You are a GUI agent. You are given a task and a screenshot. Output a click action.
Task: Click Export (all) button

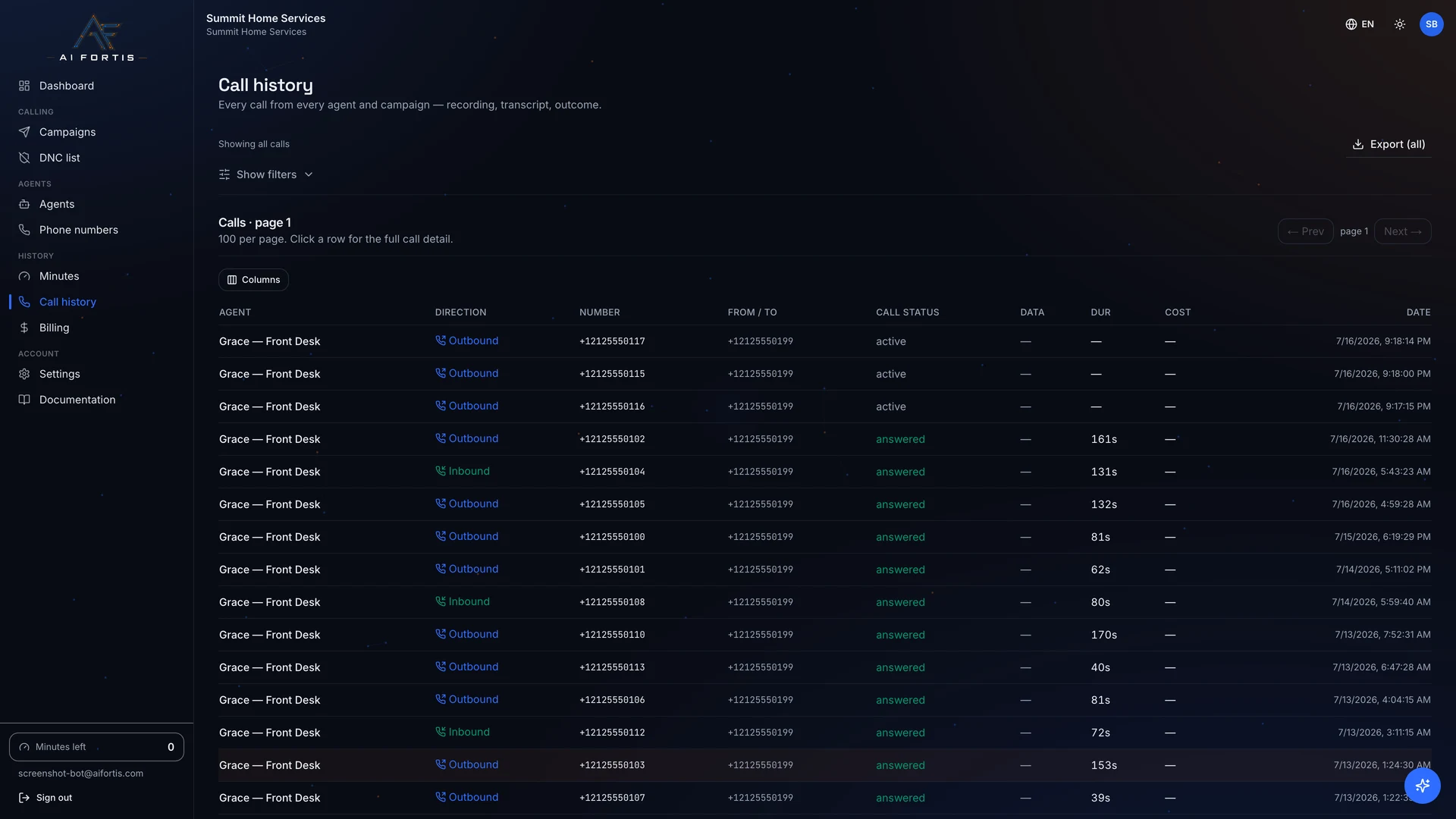1389,144
